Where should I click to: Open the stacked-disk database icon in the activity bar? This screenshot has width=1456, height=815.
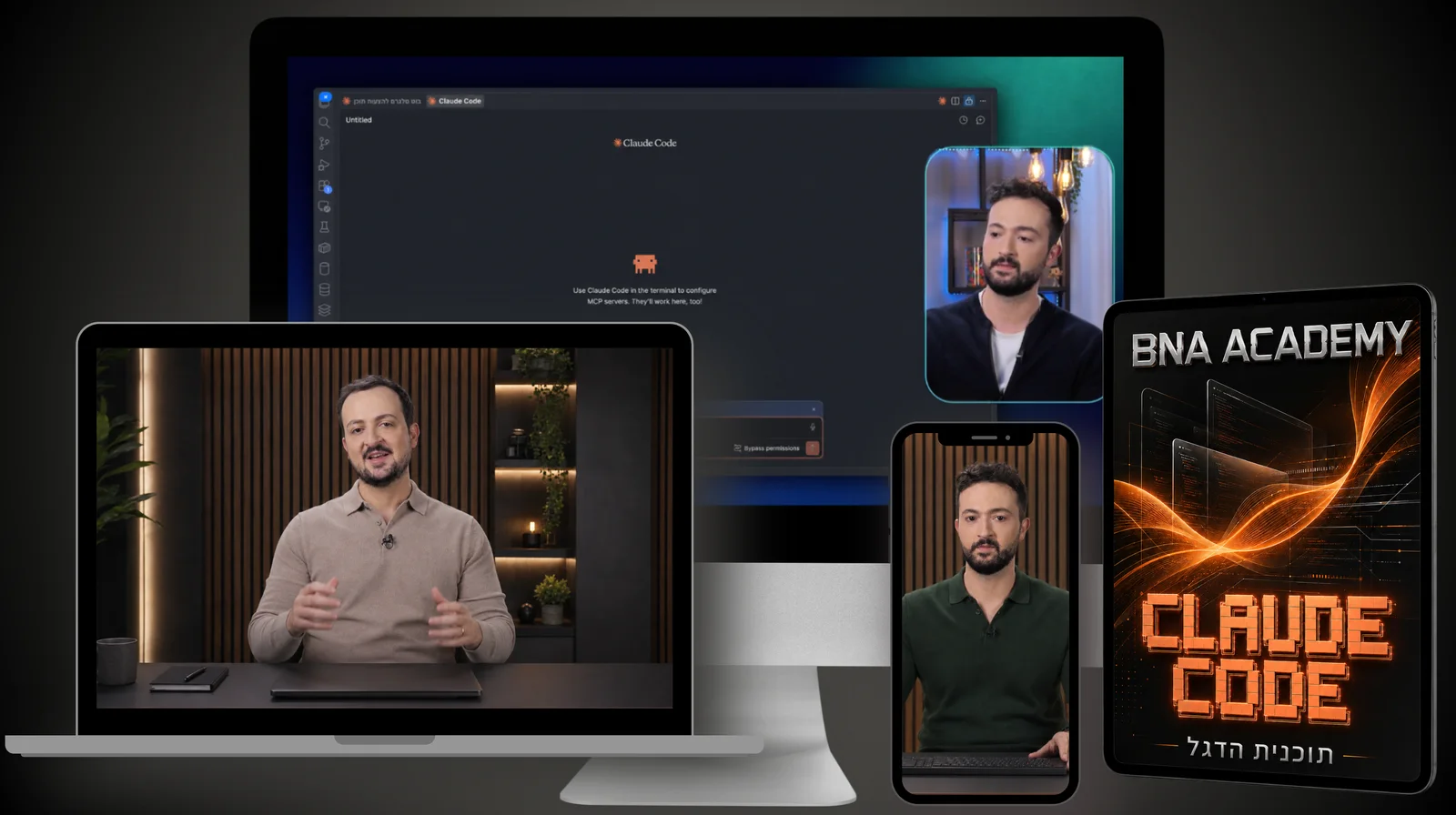324,289
